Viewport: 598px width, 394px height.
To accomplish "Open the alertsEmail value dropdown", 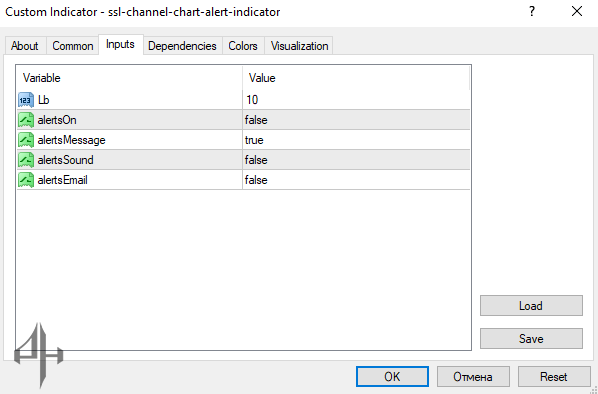I will pyautogui.click(x=356, y=180).
